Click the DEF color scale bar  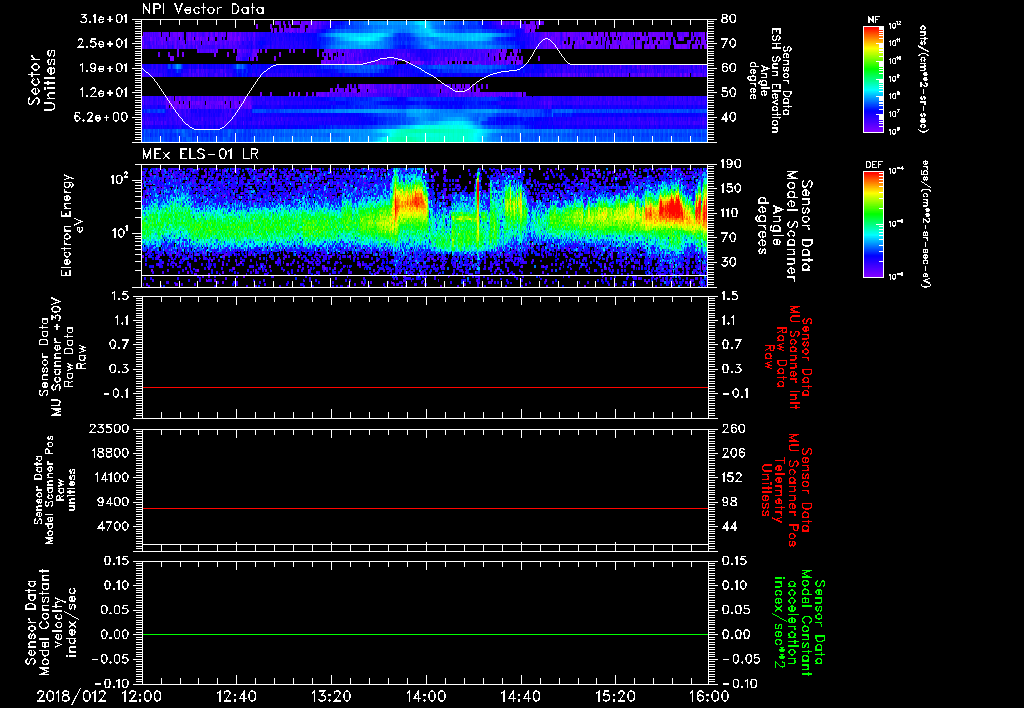tap(874, 224)
